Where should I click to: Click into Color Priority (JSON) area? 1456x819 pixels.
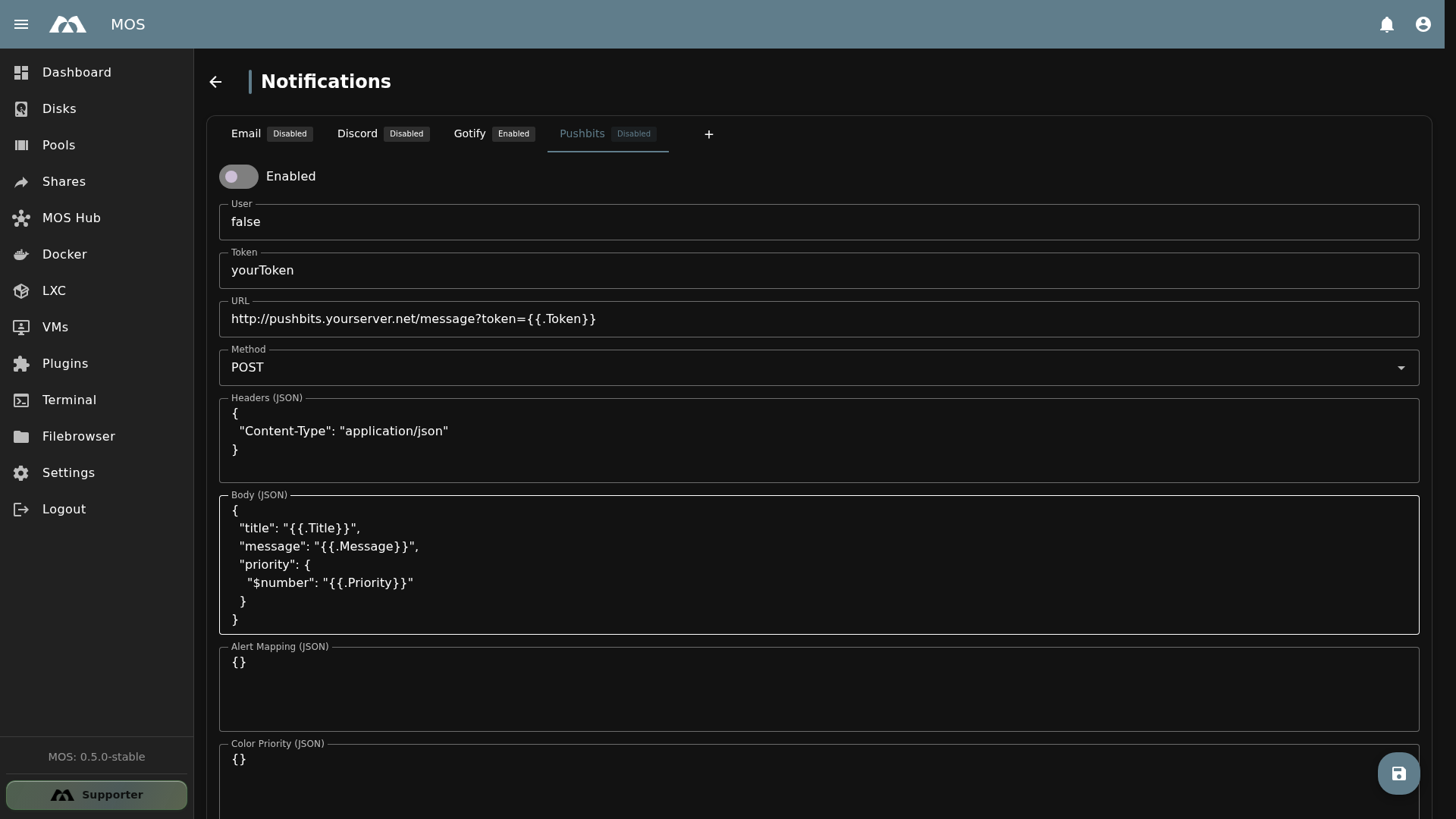pyautogui.click(x=819, y=782)
